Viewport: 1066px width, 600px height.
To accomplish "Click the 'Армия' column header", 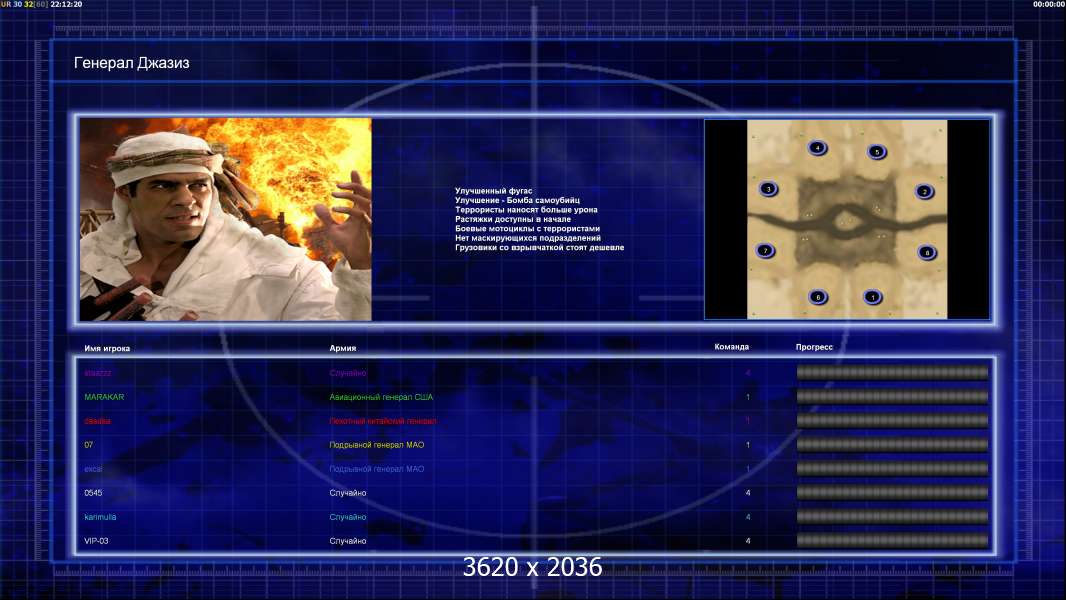I will point(343,348).
